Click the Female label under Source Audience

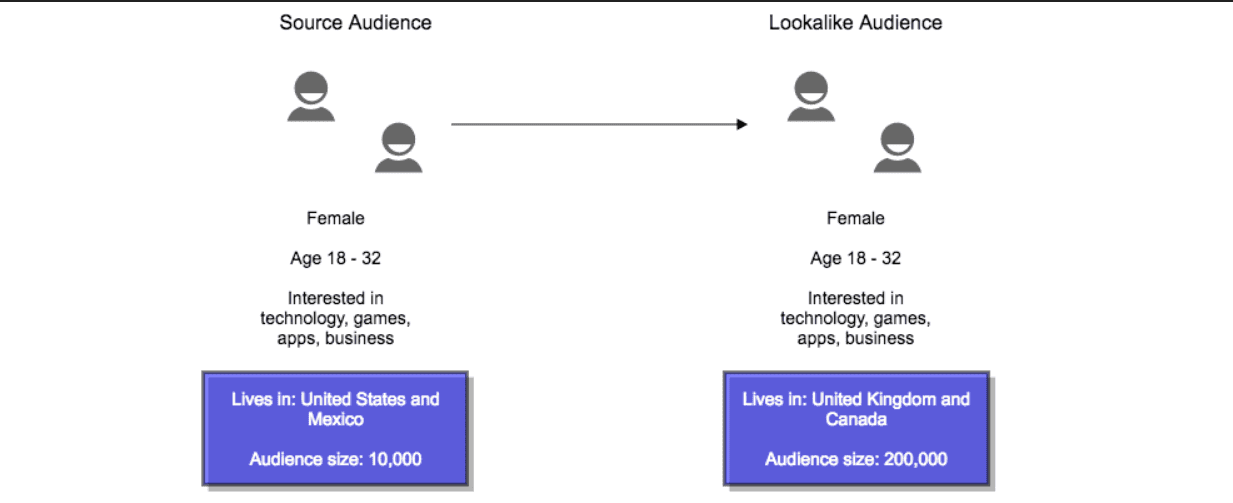click(335, 218)
